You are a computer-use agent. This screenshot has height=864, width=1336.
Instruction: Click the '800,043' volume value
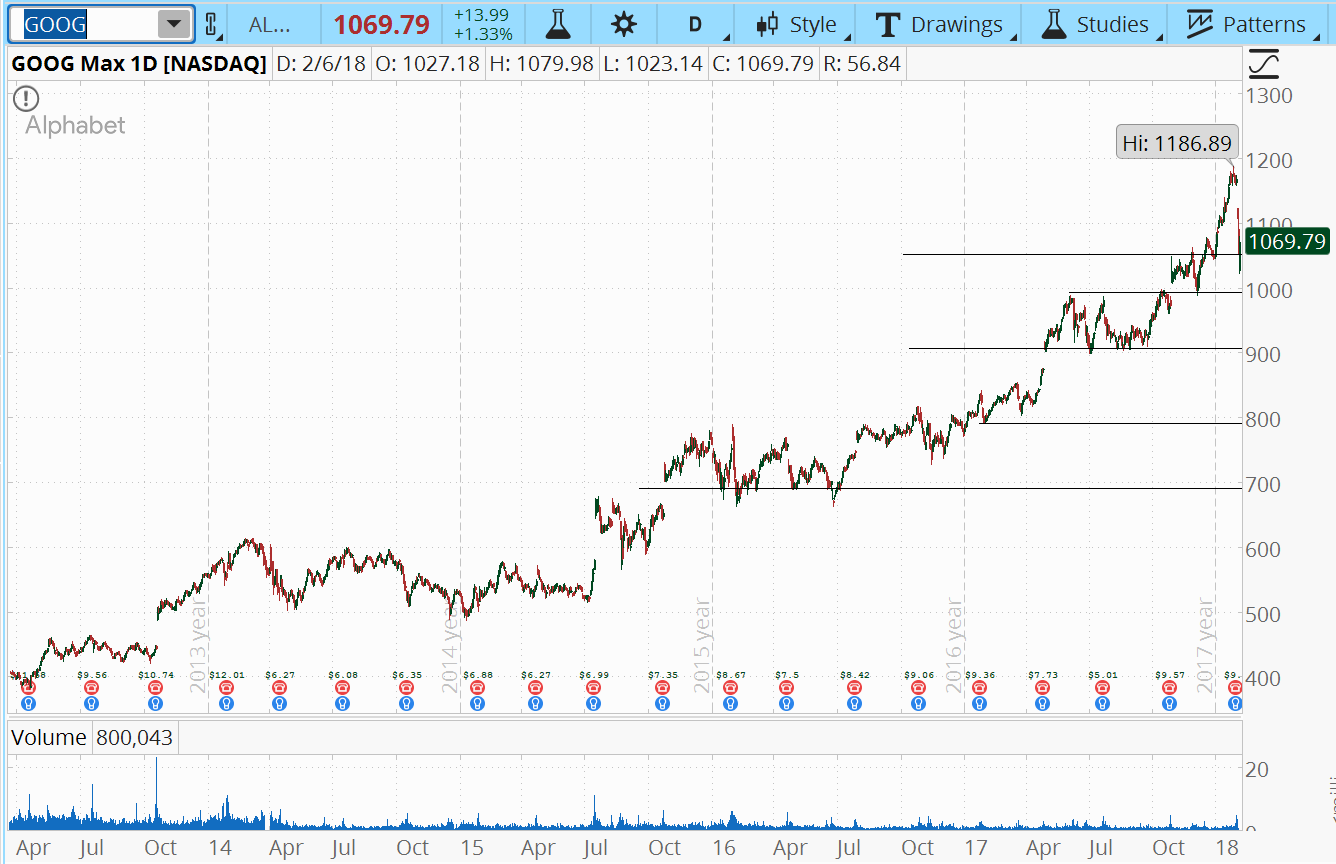pos(133,738)
